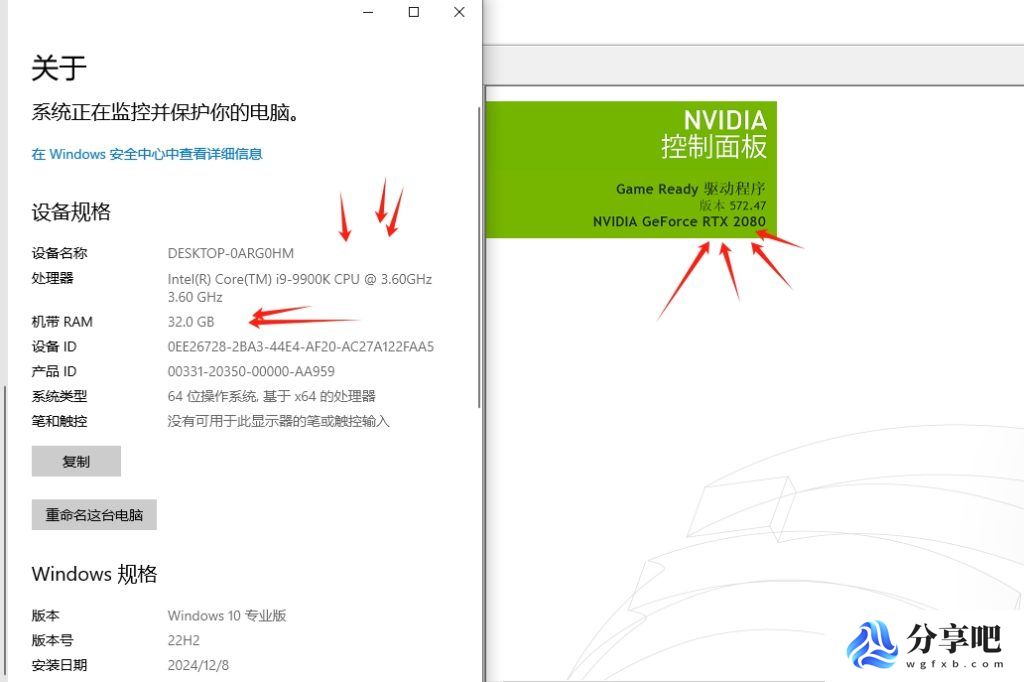The width and height of the screenshot is (1024, 682).
Task: Maximize the About settings window
Action: click(x=413, y=12)
